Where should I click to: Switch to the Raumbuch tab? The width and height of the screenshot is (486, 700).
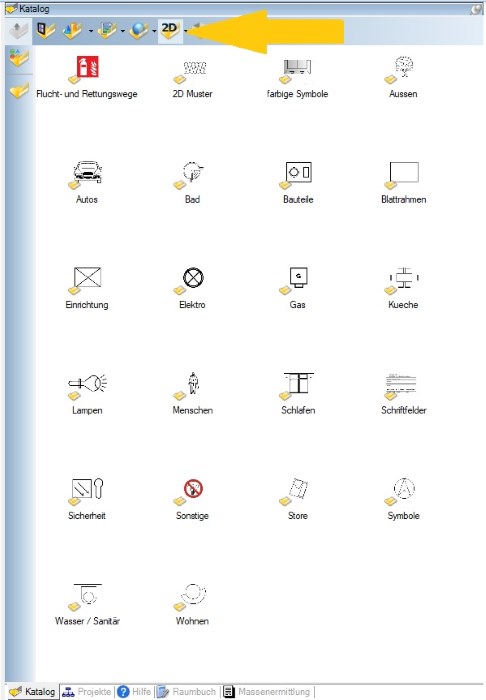[187, 692]
